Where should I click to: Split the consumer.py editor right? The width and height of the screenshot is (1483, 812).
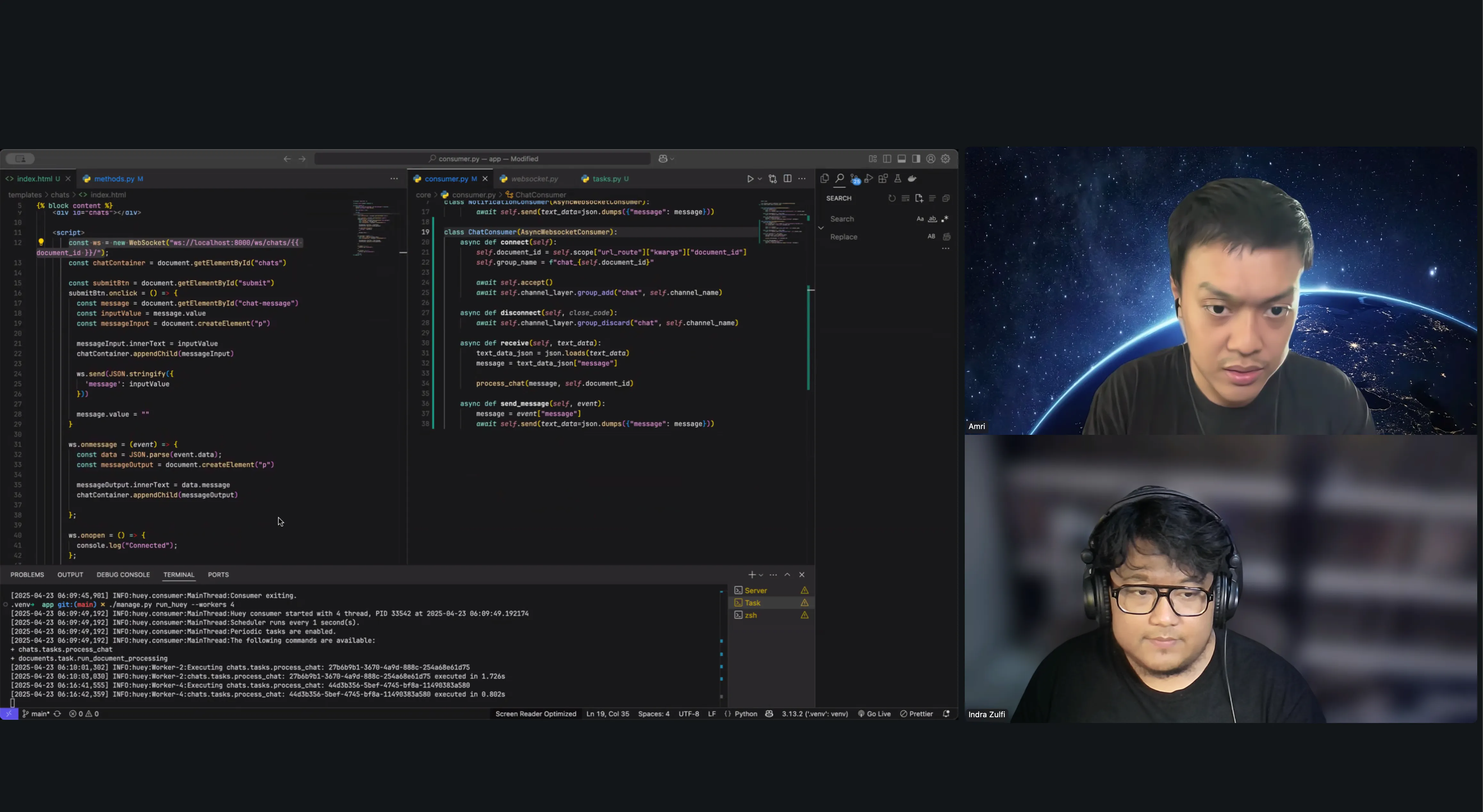click(788, 179)
